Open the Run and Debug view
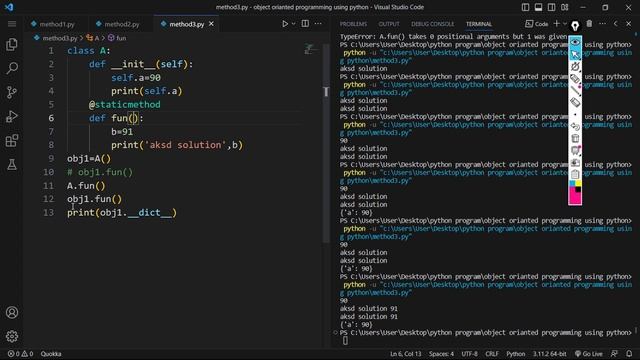The height and width of the screenshot is (360, 640). click(12, 116)
